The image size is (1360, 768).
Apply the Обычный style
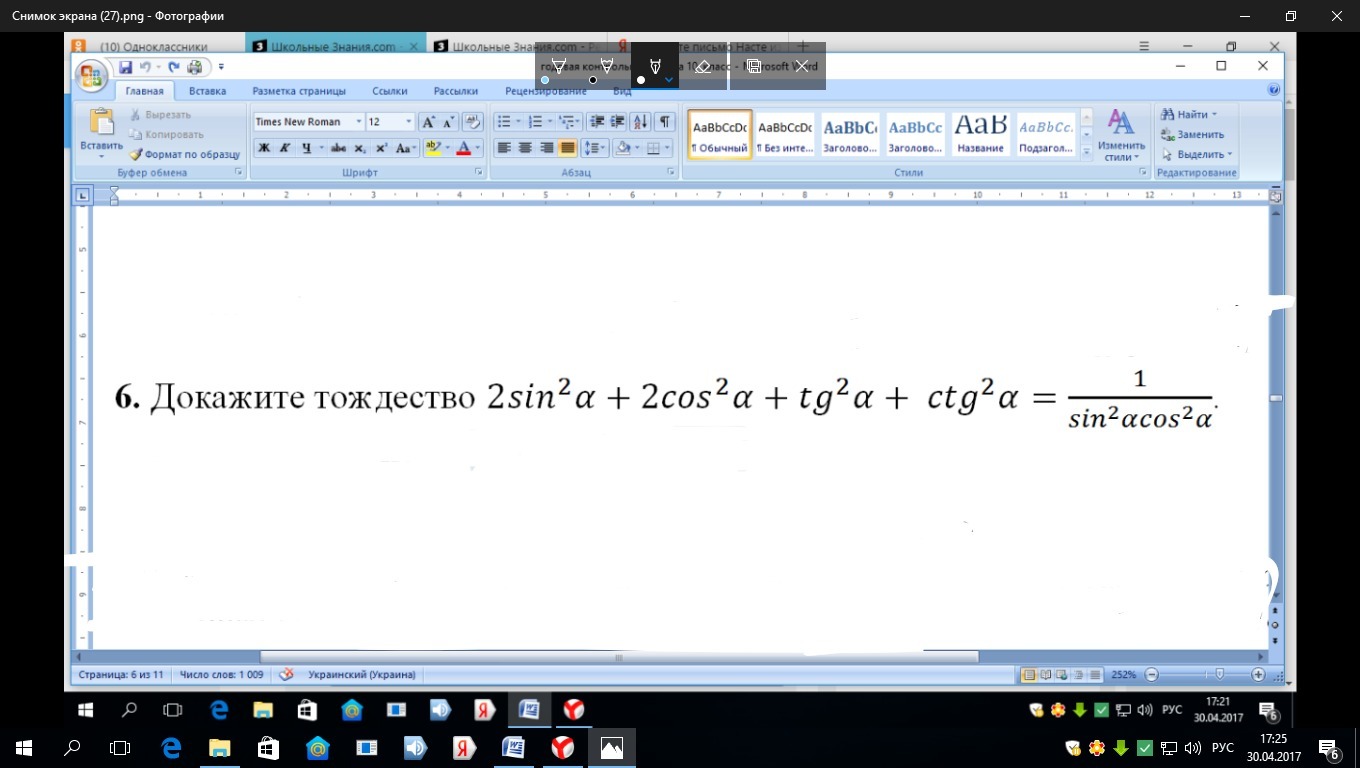click(720, 135)
